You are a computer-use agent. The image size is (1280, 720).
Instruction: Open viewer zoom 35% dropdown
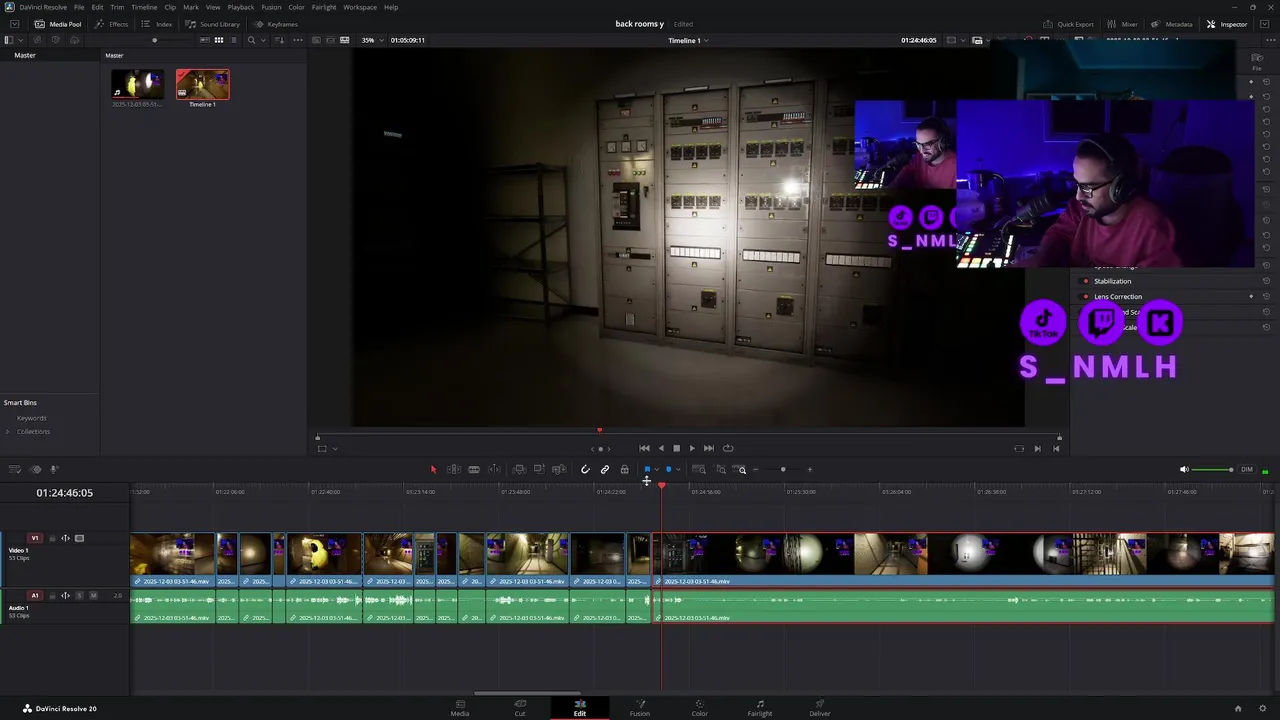click(x=371, y=40)
